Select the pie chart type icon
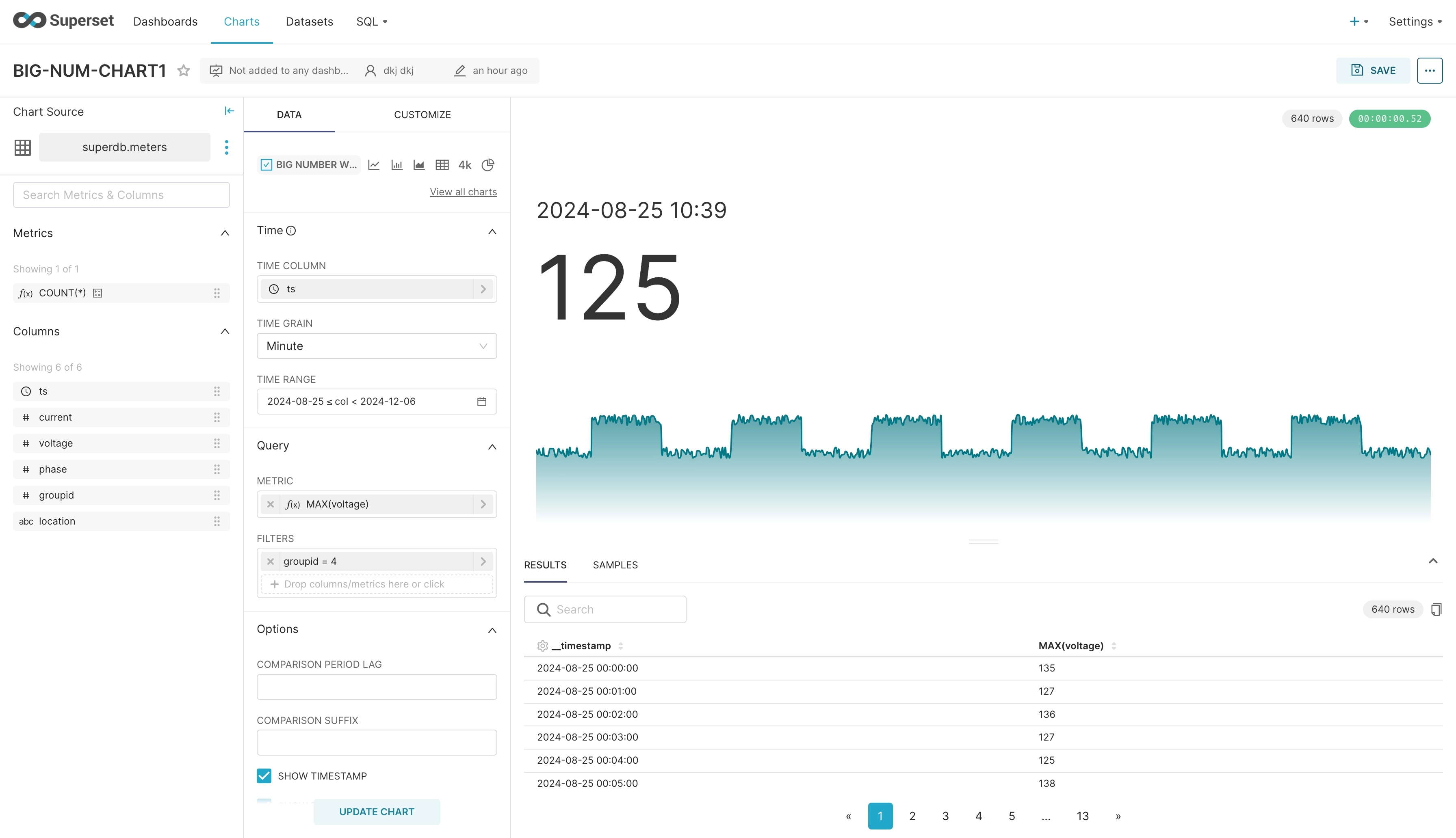This screenshot has width=1456, height=838. (487, 165)
